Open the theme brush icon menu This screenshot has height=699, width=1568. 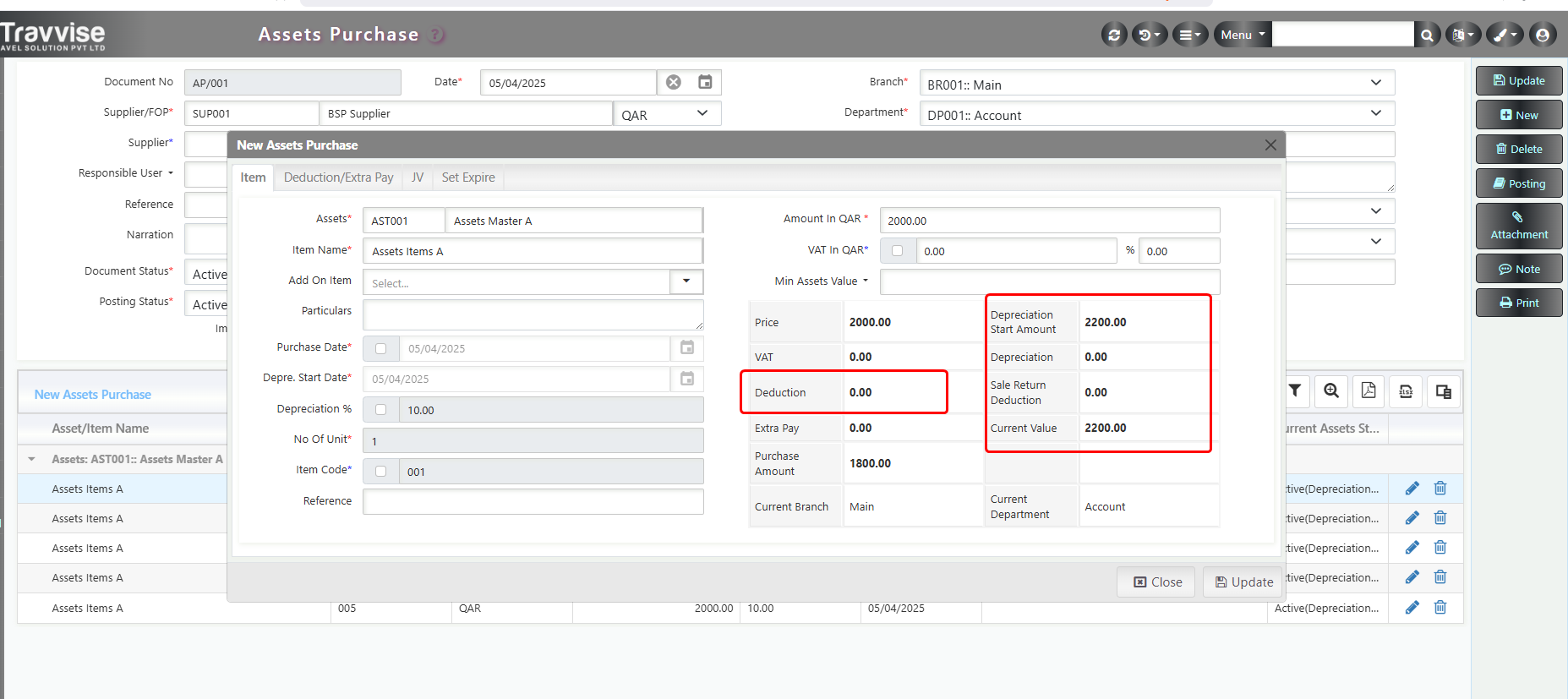[x=1505, y=35]
